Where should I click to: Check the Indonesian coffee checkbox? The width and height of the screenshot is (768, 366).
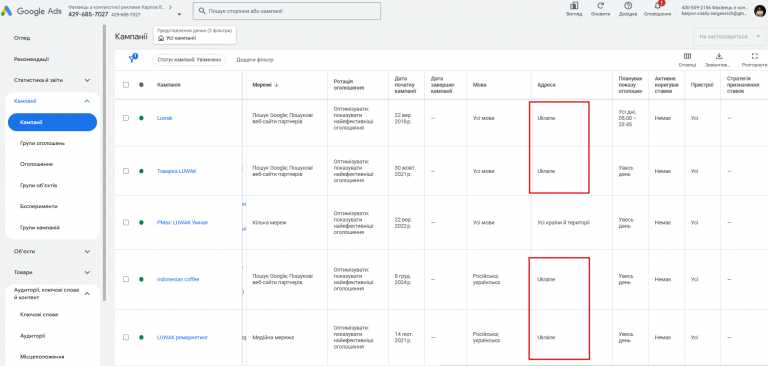pos(126,279)
